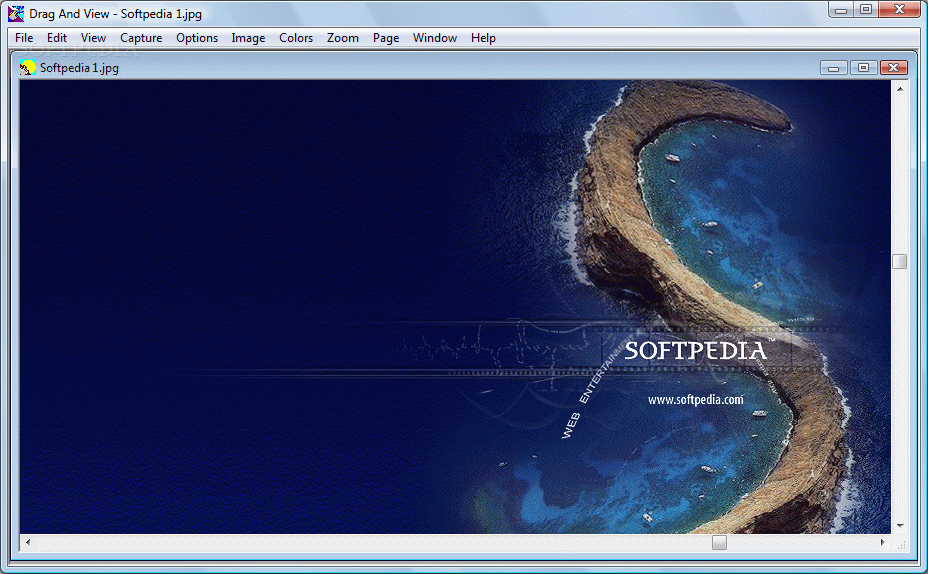The width and height of the screenshot is (928, 574).
Task: Click the Drag And View app icon in the title bar
Action: click(x=16, y=13)
